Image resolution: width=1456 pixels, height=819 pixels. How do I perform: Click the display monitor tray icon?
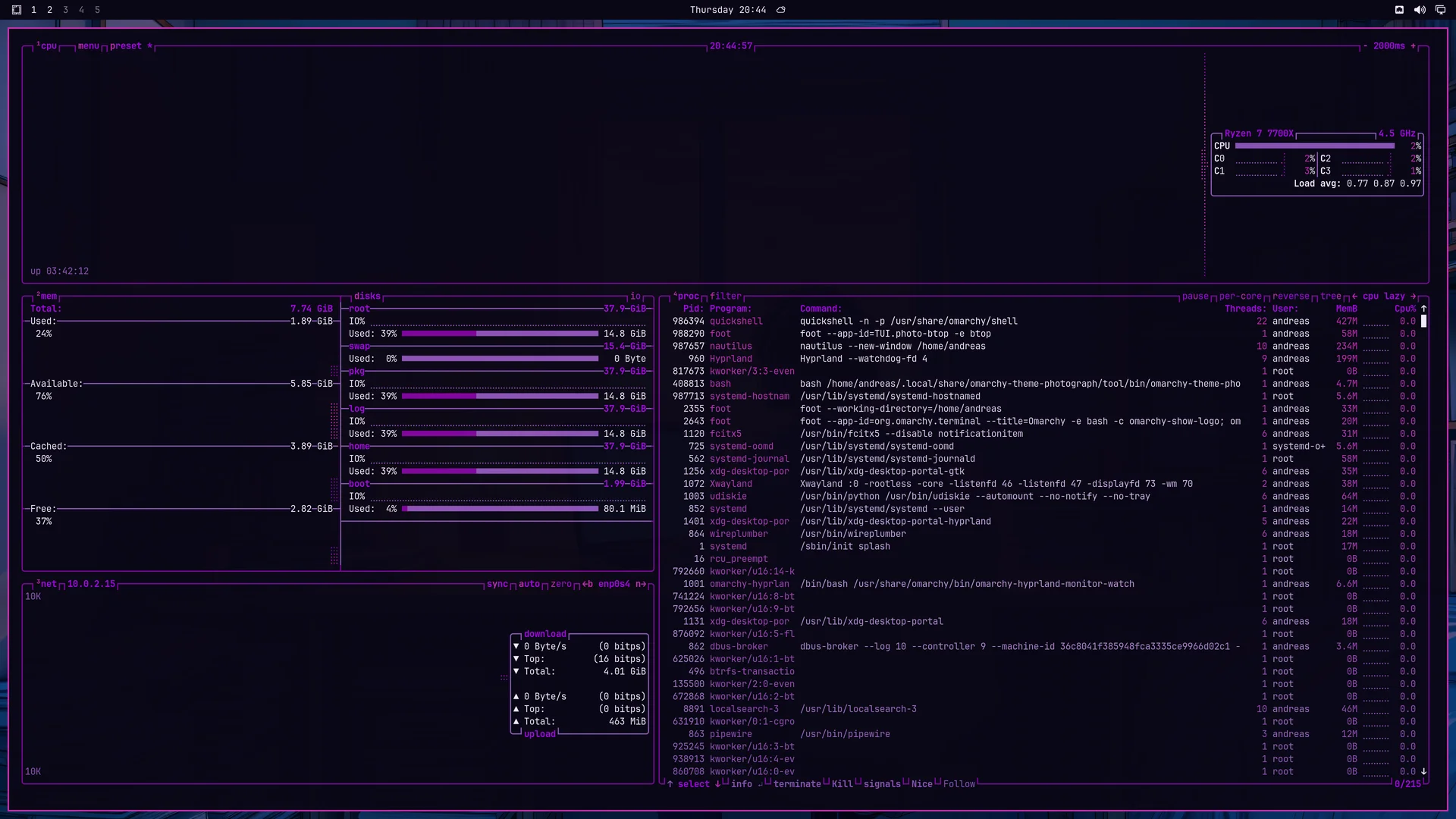(1440, 10)
